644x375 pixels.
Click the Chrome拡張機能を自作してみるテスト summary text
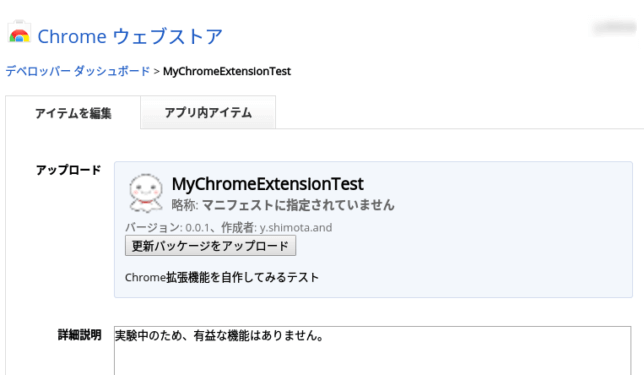point(222,277)
